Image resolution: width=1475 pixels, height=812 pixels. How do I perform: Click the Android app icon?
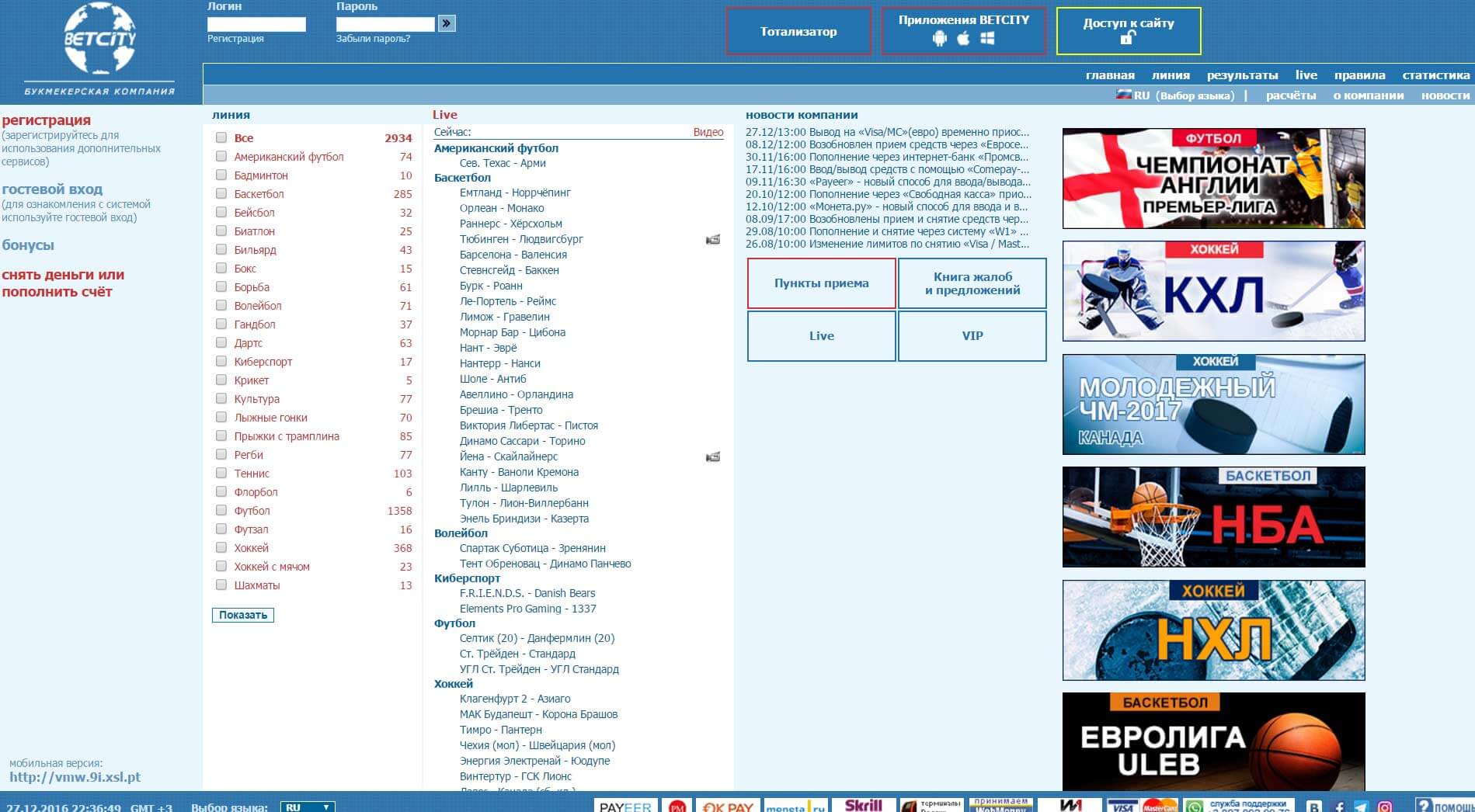(940, 38)
